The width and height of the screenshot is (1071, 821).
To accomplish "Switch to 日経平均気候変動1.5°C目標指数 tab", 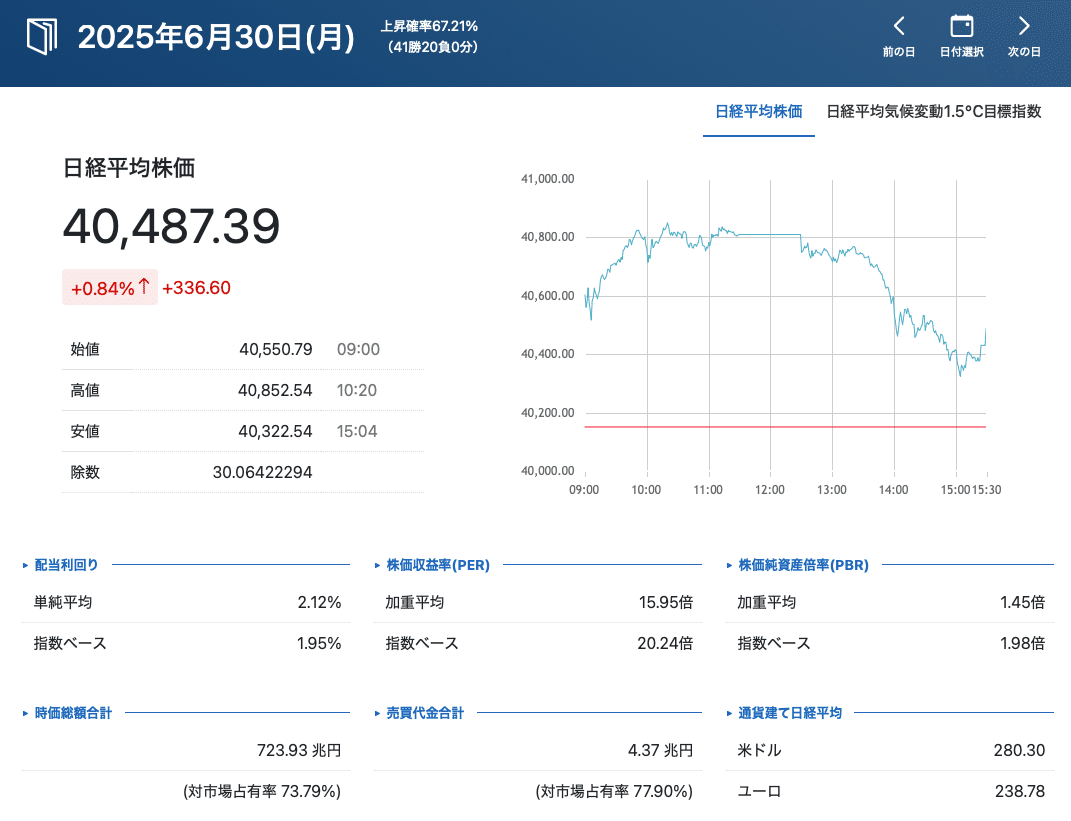I will pyautogui.click(x=934, y=112).
